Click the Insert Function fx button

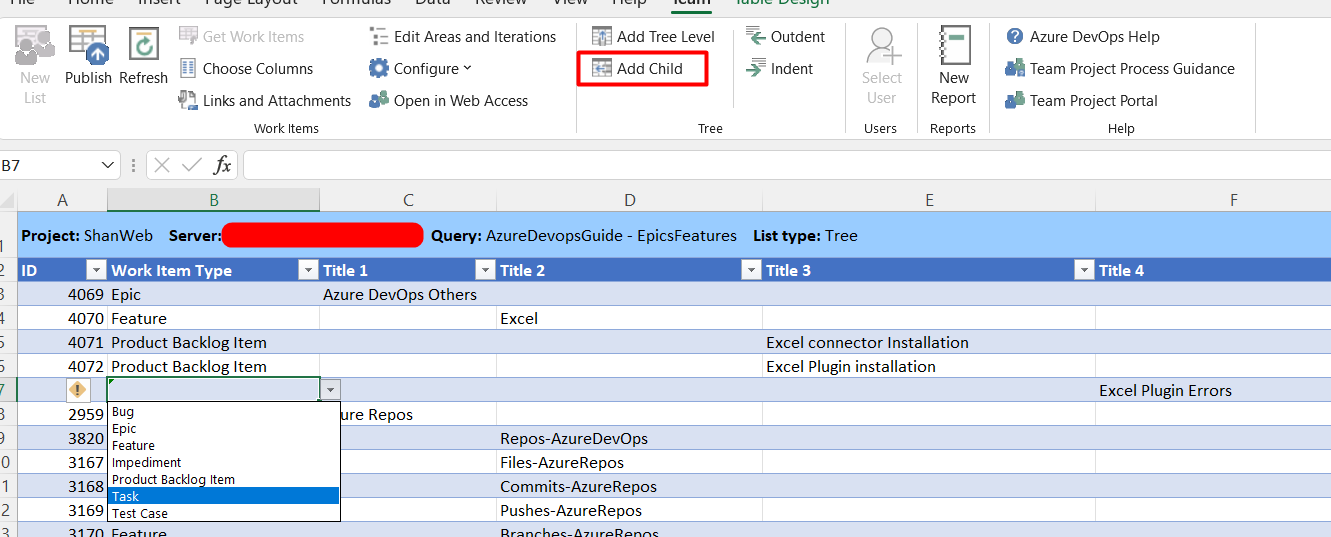(x=223, y=165)
